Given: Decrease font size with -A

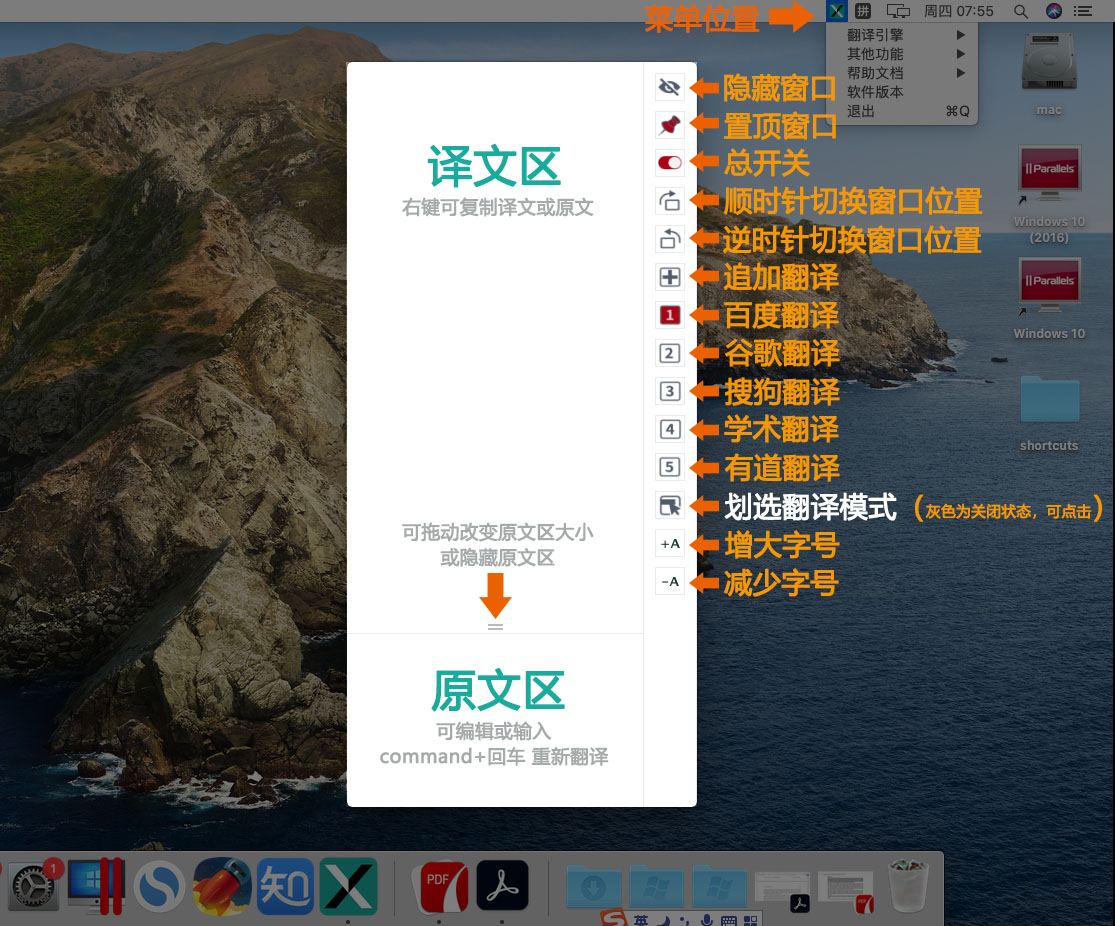Looking at the screenshot, I should [669, 581].
